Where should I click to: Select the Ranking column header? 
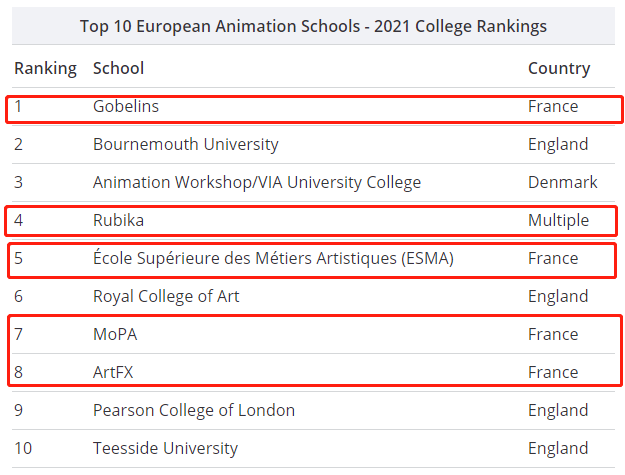45,69
